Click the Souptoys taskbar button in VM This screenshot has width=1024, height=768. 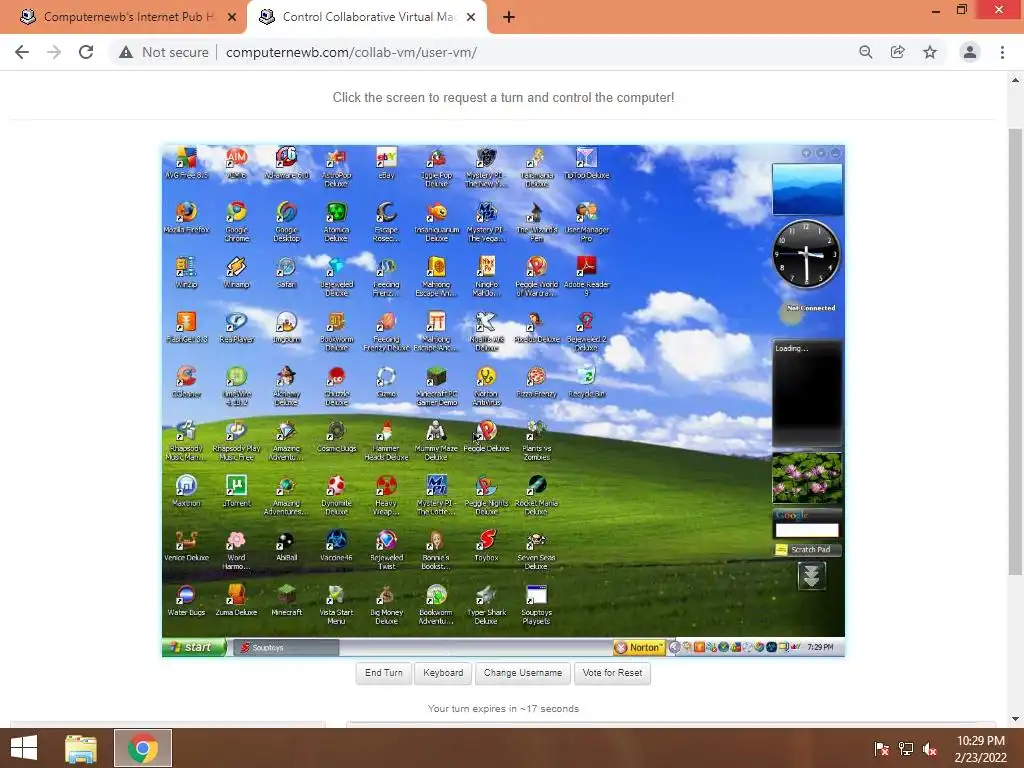pyautogui.click(x=286, y=647)
